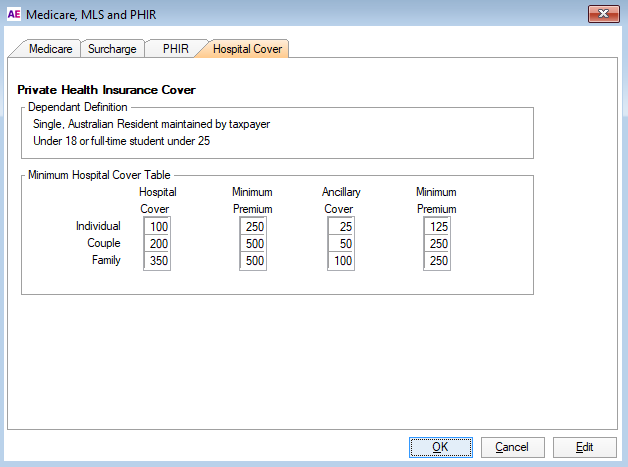Screen dimensions: 628x467
Task: Select Family hospital Minimum Premium field
Action: (x=253, y=261)
